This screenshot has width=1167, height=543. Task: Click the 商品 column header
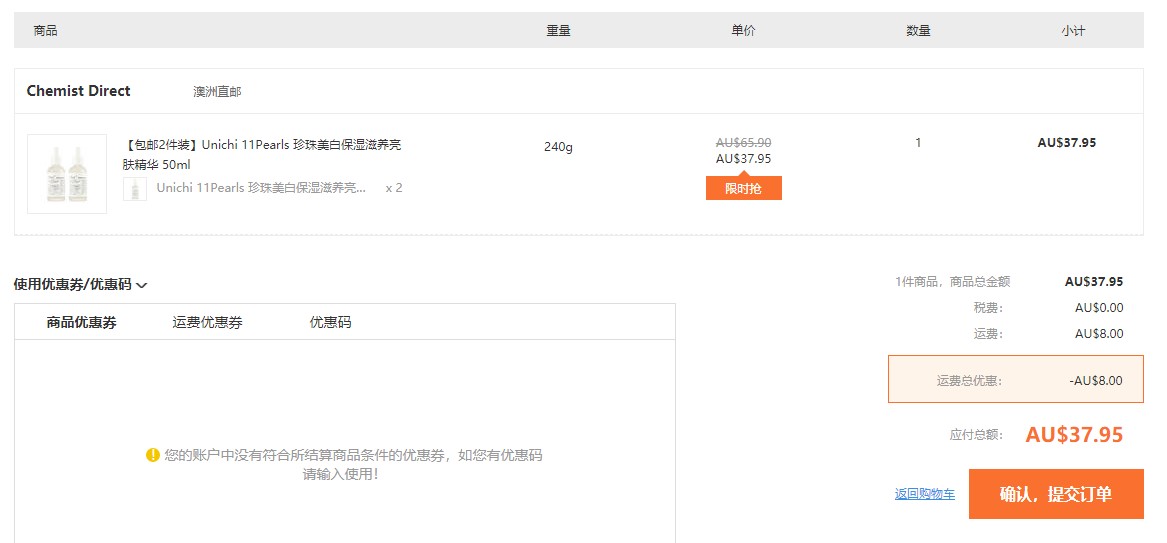[x=45, y=30]
